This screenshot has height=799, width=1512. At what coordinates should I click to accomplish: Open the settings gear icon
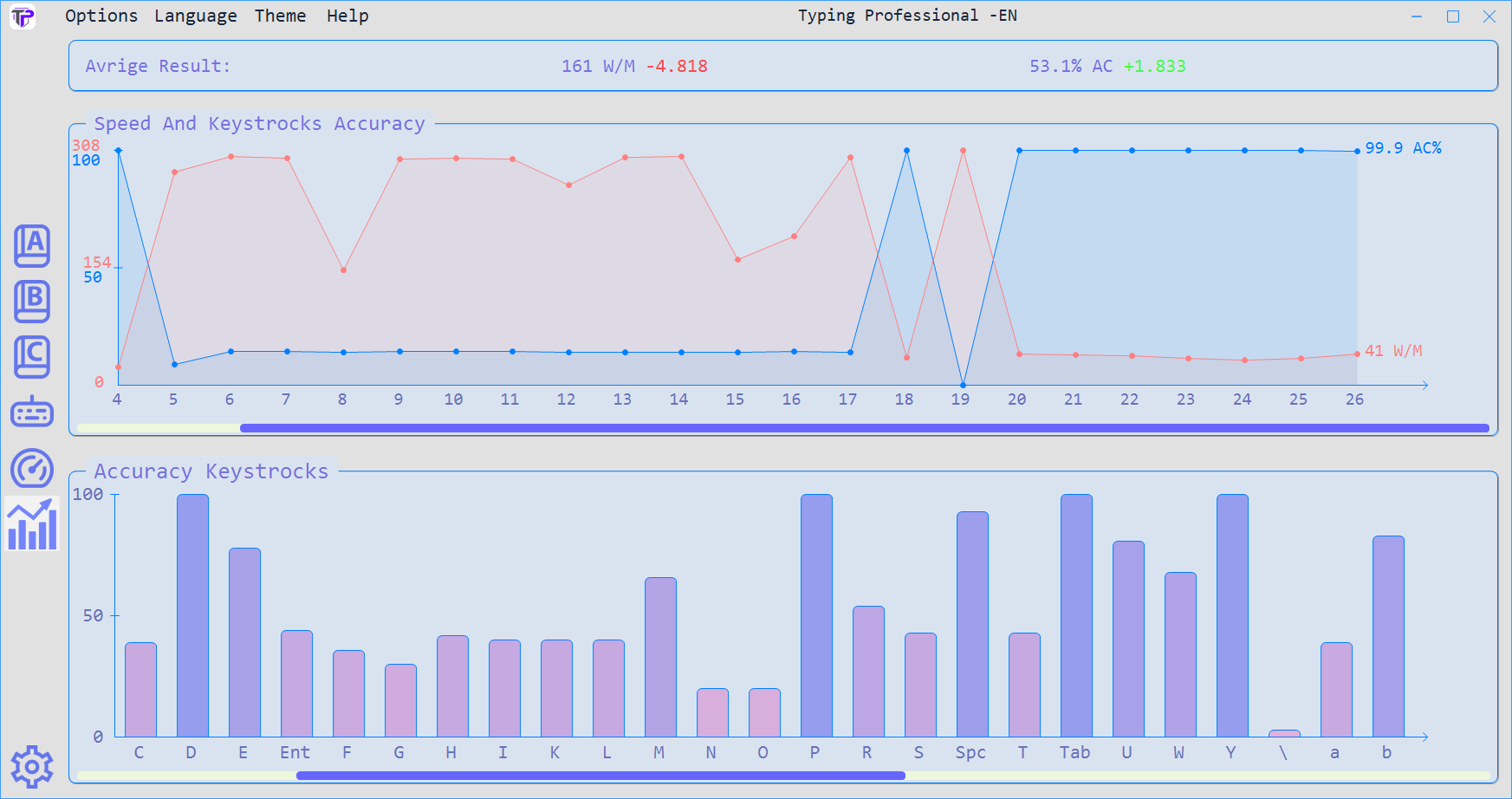(x=32, y=766)
